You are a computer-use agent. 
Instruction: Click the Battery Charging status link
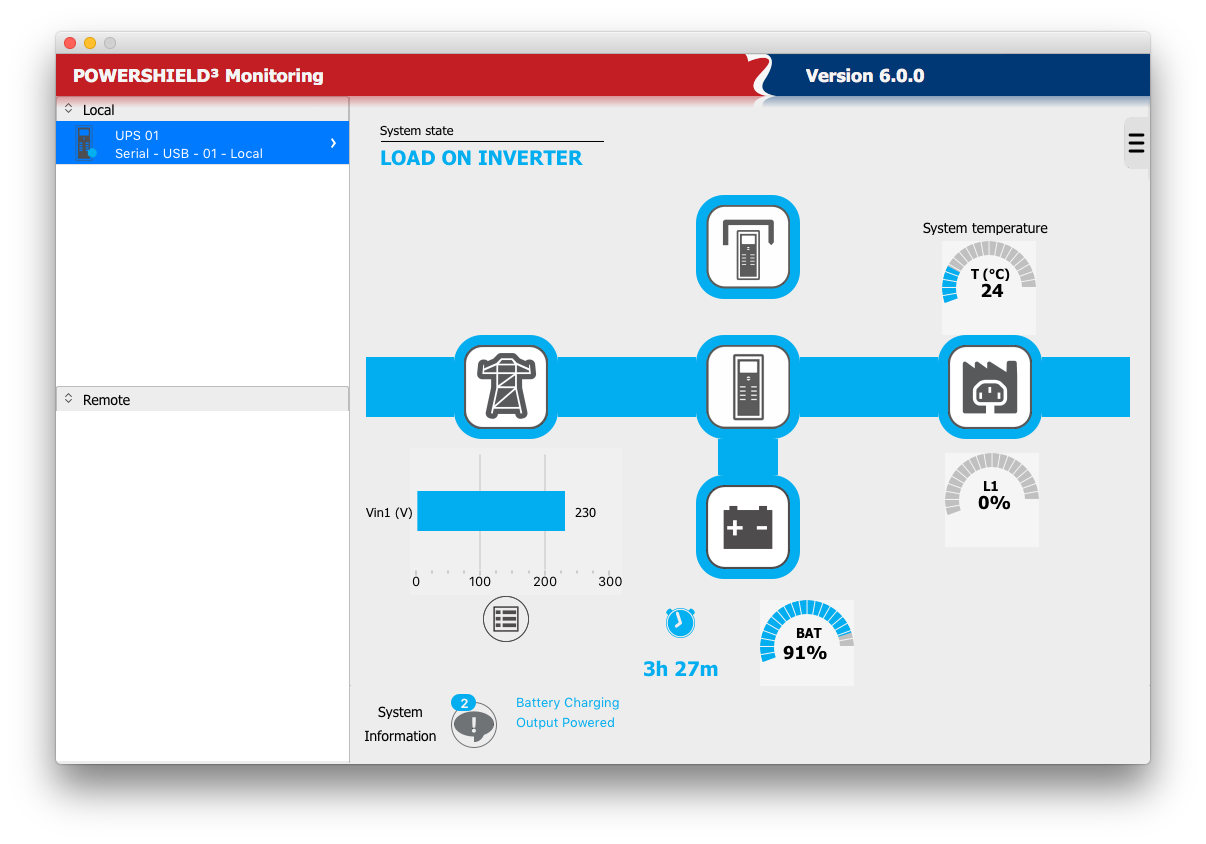pyautogui.click(x=567, y=703)
